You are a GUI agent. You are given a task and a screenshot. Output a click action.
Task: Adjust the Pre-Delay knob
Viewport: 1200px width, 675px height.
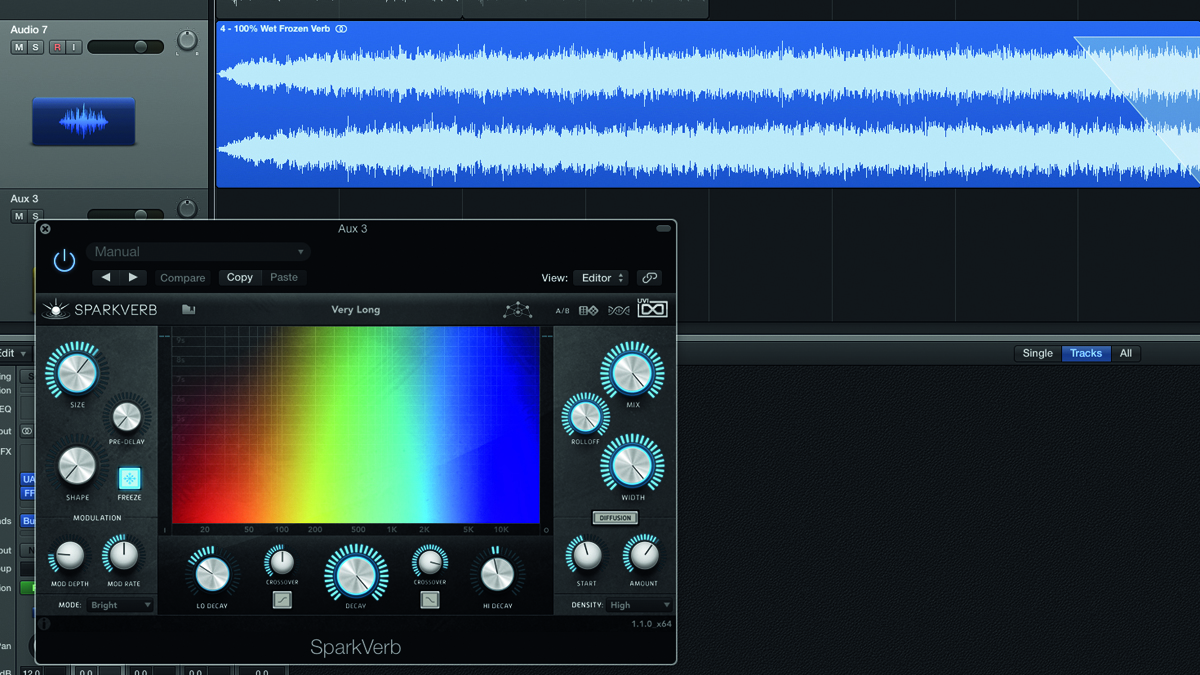tap(127, 416)
